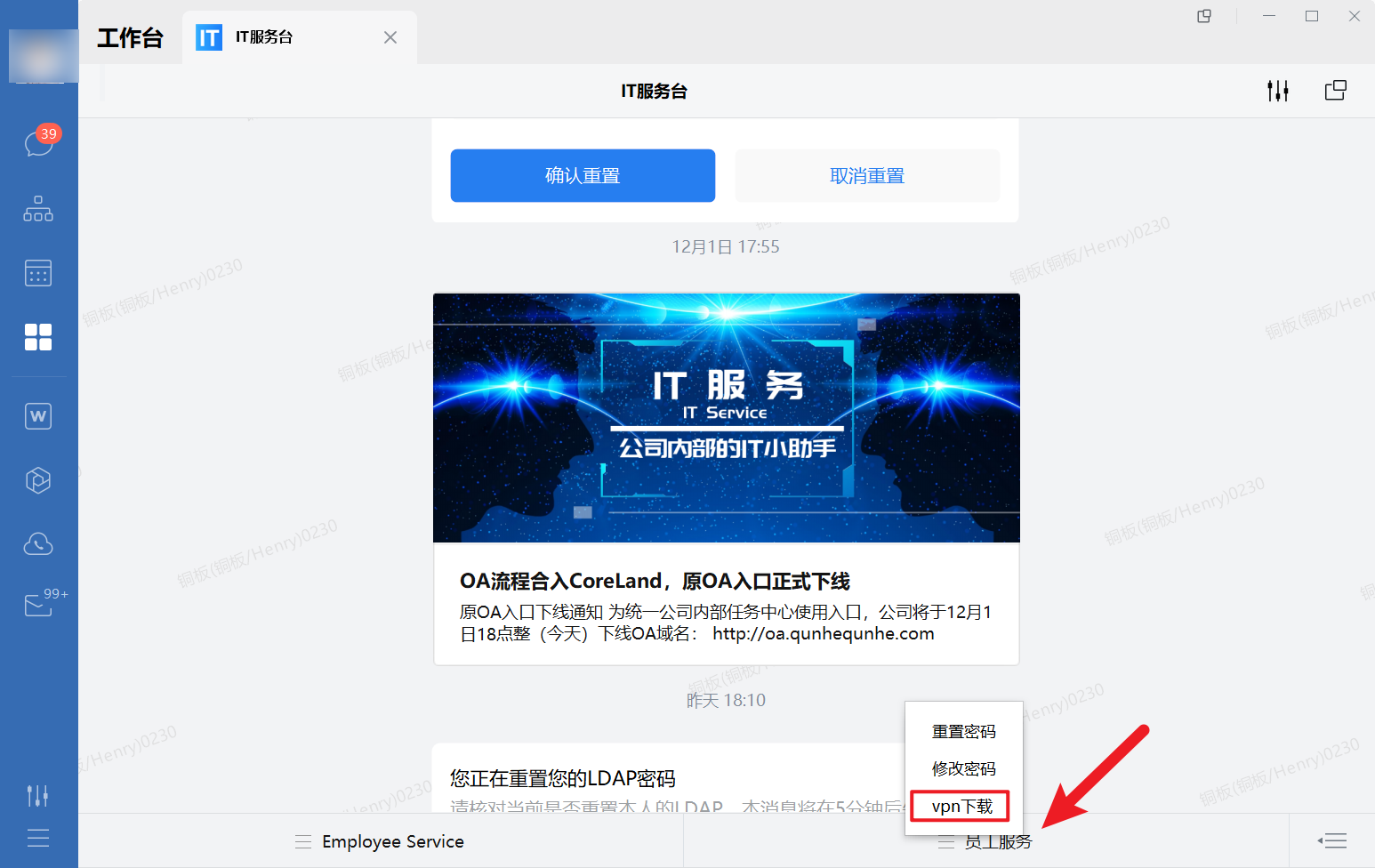Open the hexagon cube app icon in sidebar
This screenshot has width=1375, height=868.
coord(38,480)
